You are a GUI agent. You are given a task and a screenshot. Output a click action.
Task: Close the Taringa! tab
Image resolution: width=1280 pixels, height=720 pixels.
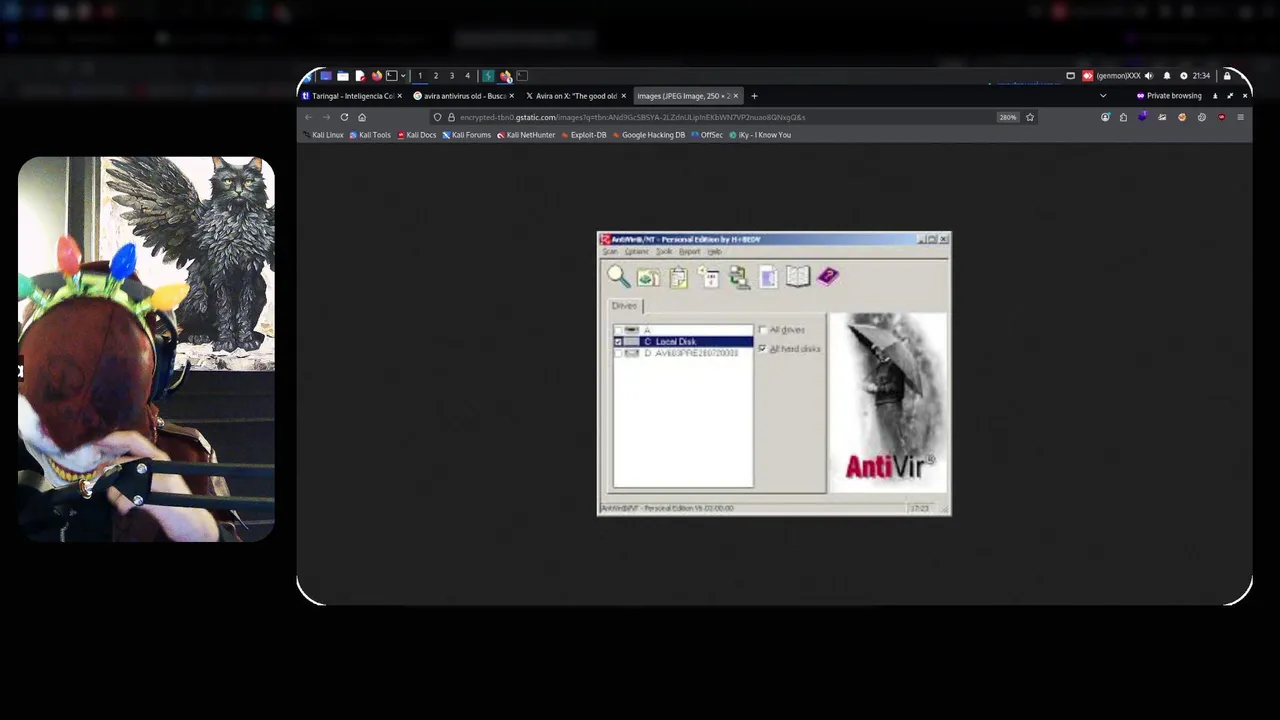pyautogui.click(x=399, y=96)
